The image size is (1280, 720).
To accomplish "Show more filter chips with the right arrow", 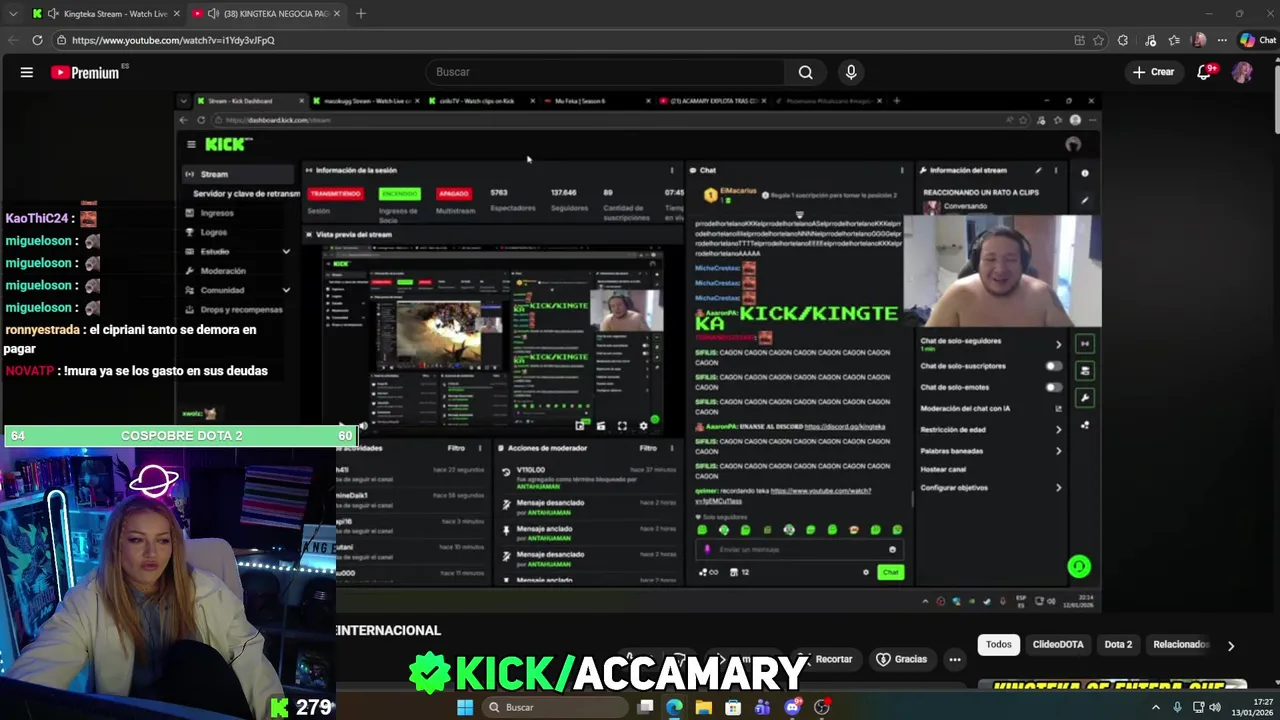I will pyautogui.click(x=1231, y=645).
